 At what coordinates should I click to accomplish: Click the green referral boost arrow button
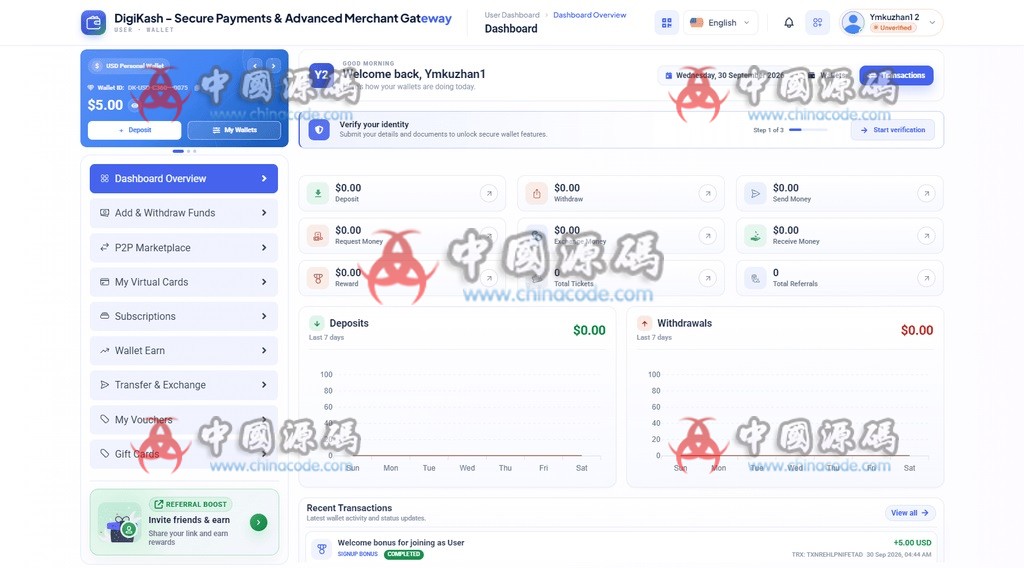pos(259,522)
